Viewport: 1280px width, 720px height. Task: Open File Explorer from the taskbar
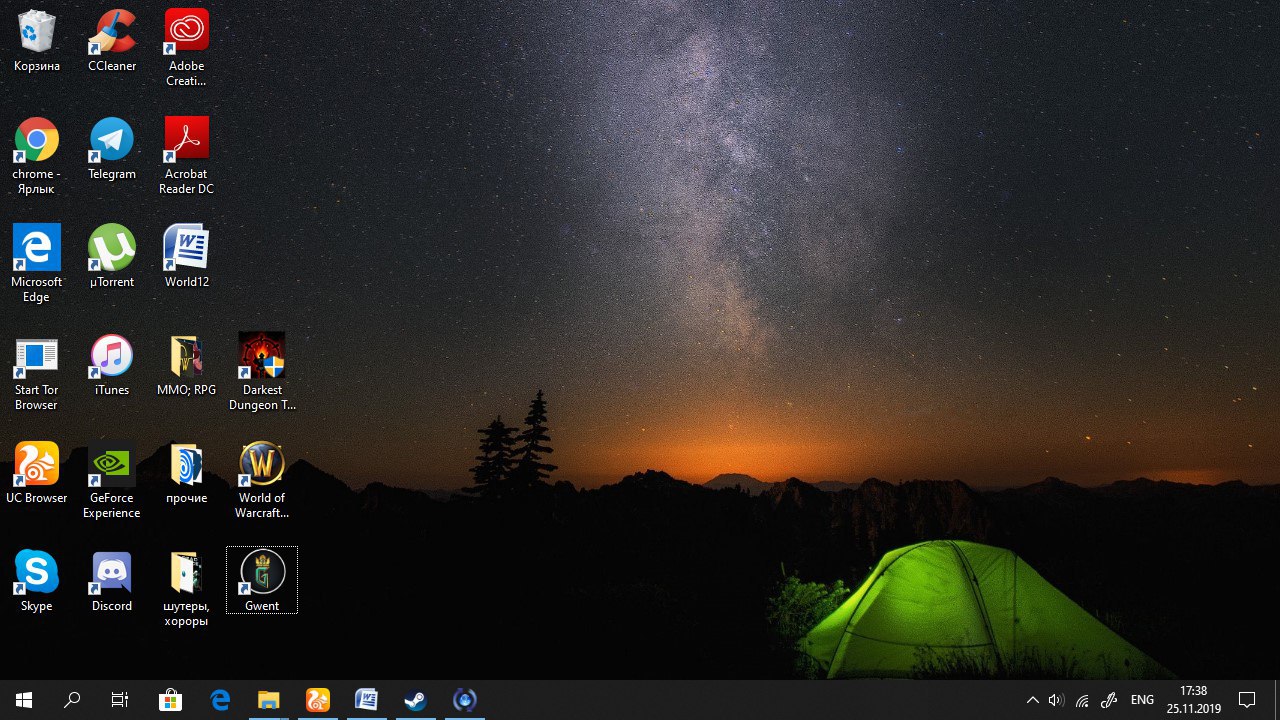pyautogui.click(x=269, y=700)
